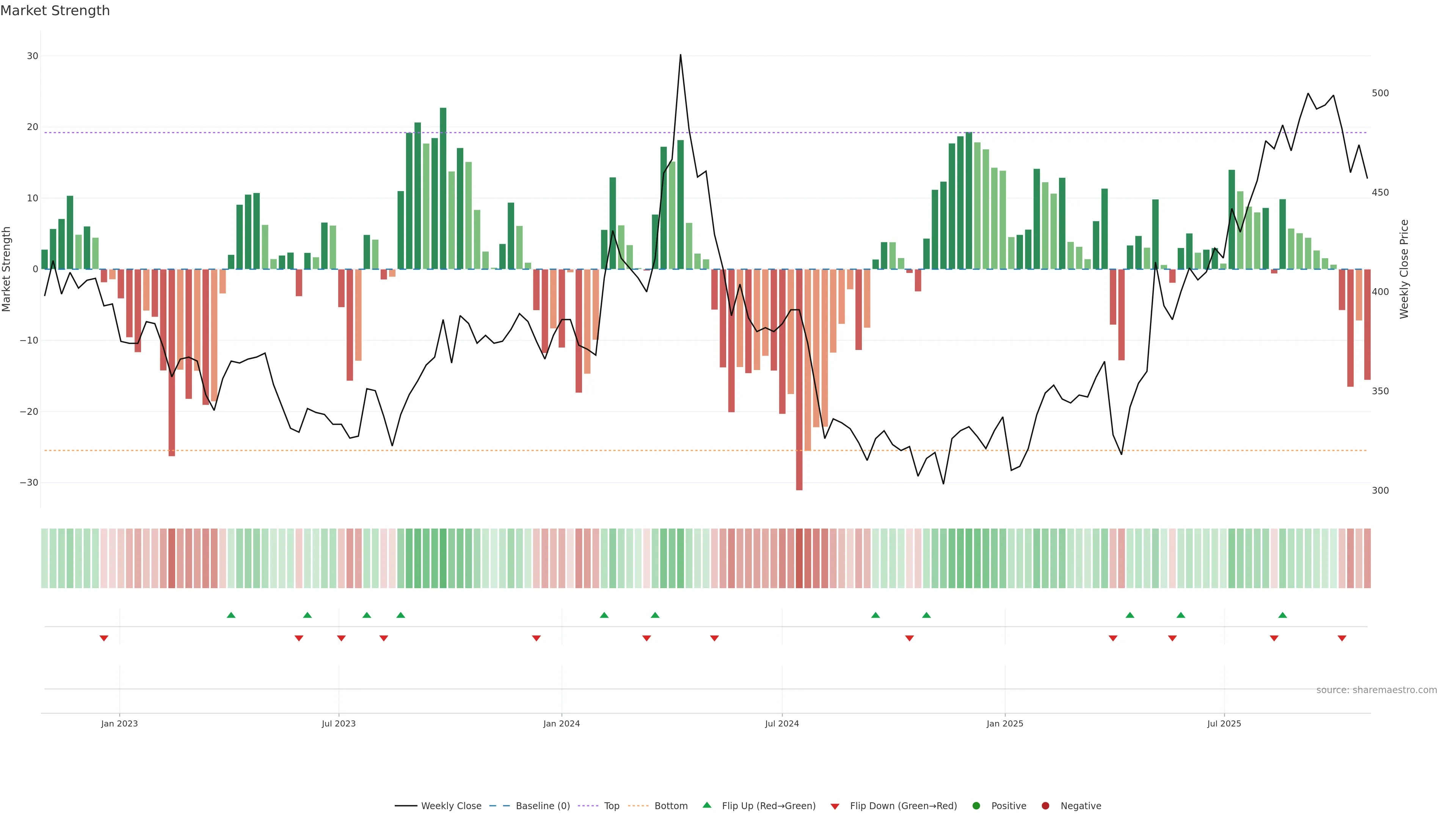Viewport: 1456px width, 819px height.
Task: Click the first red flip-down triangle marker
Action: tap(104, 638)
